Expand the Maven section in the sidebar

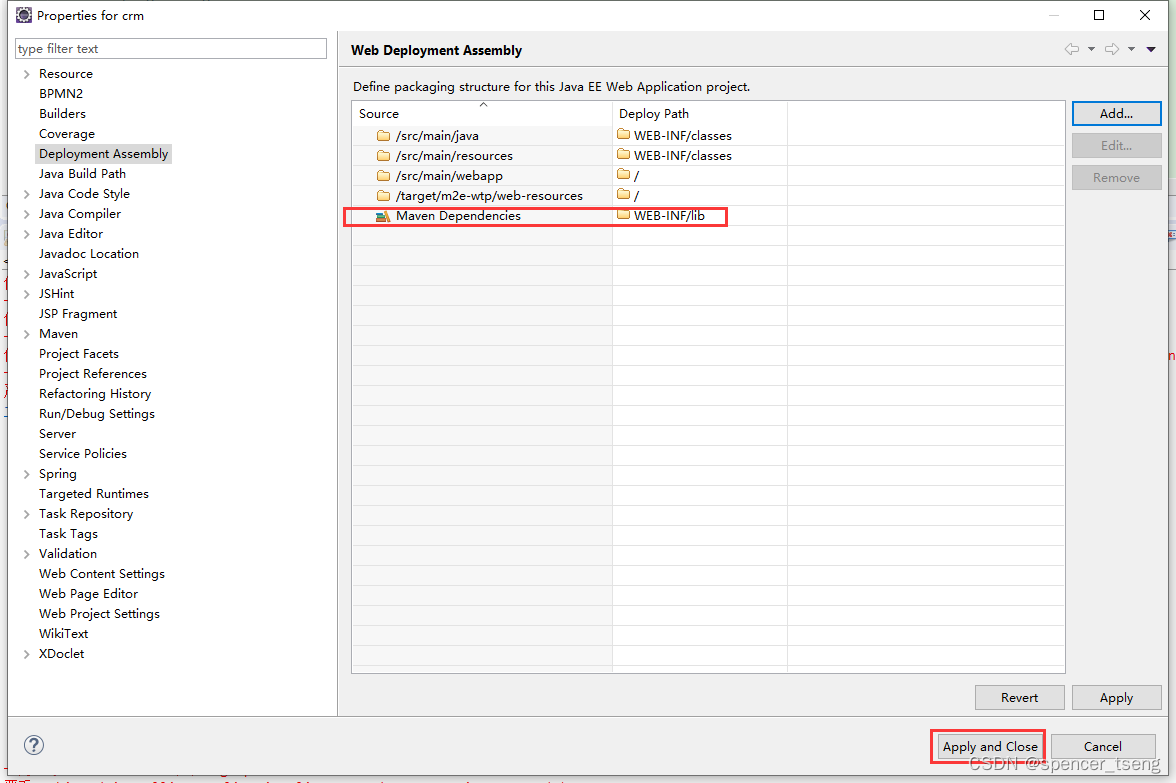pyautogui.click(x=25, y=333)
